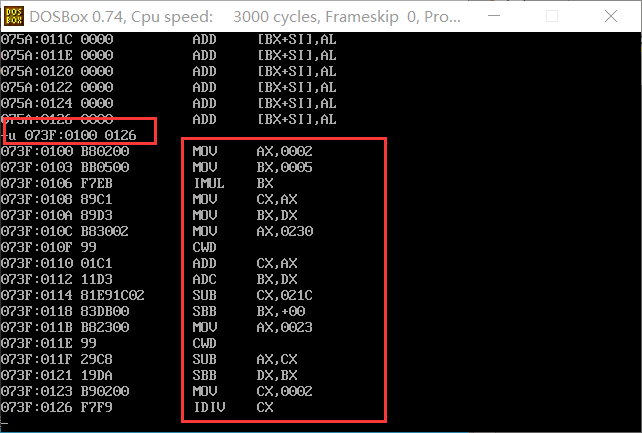Click address 075A:0122 0000

click(57, 87)
